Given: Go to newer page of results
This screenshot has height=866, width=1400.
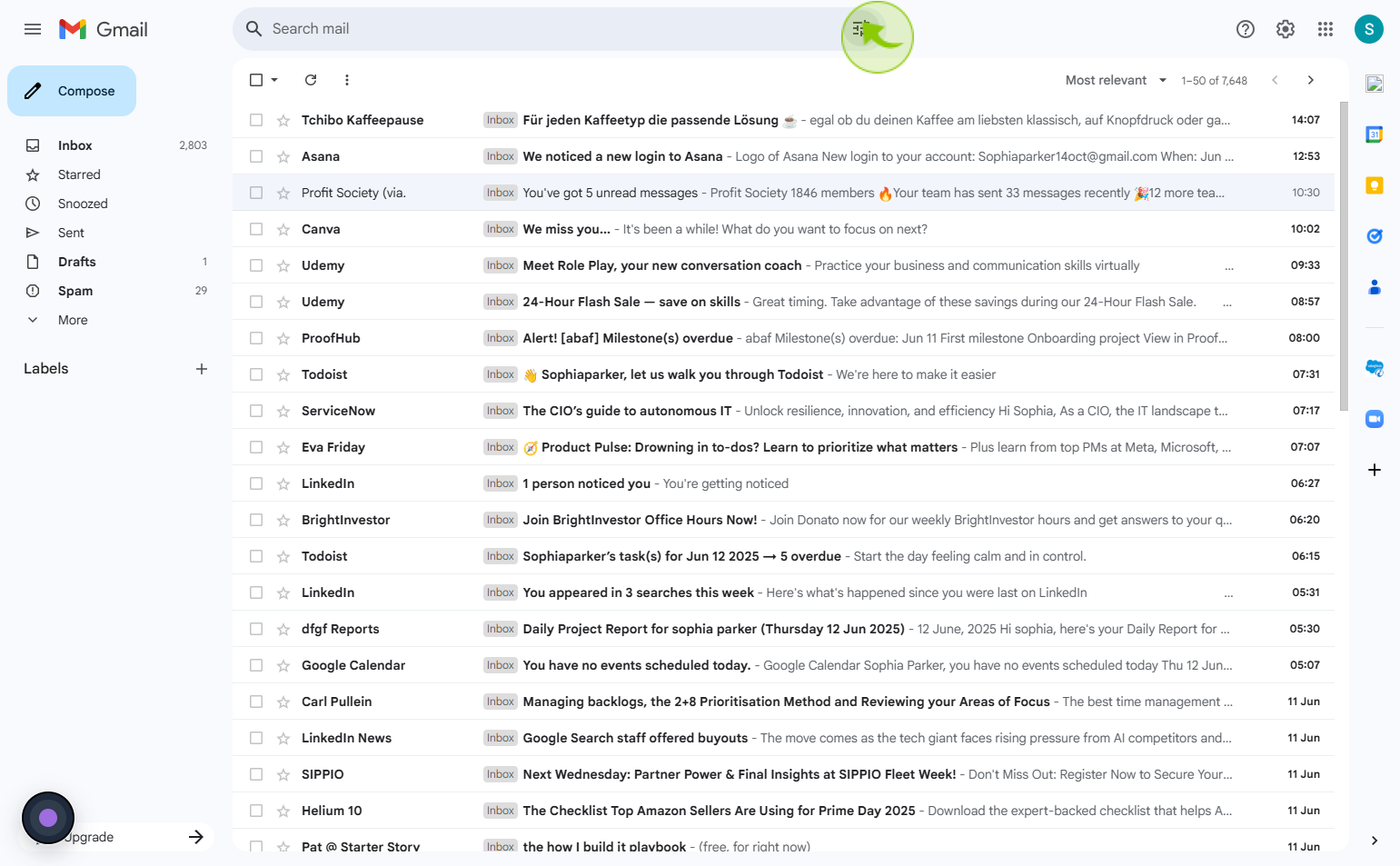Looking at the screenshot, I should click(x=1275, y=80).
